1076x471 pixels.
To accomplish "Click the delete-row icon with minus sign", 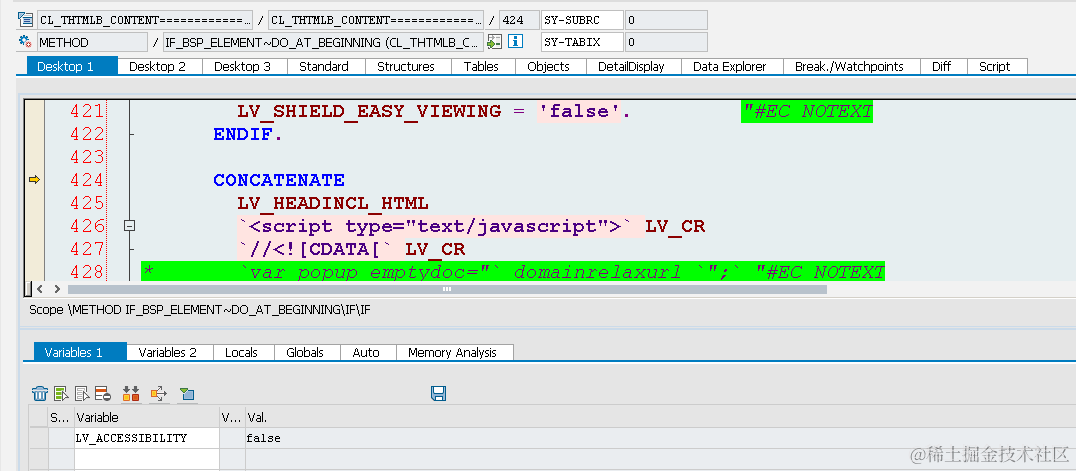I will pyautogui.click(x=103, y=393).
